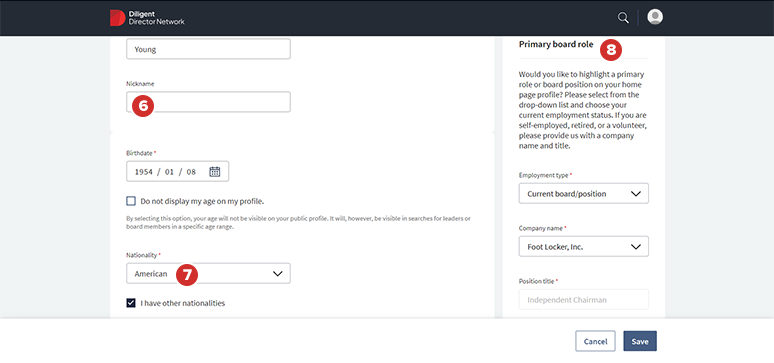Click the red step 8 marker
The image size is (774, 363).
point(611,50)
